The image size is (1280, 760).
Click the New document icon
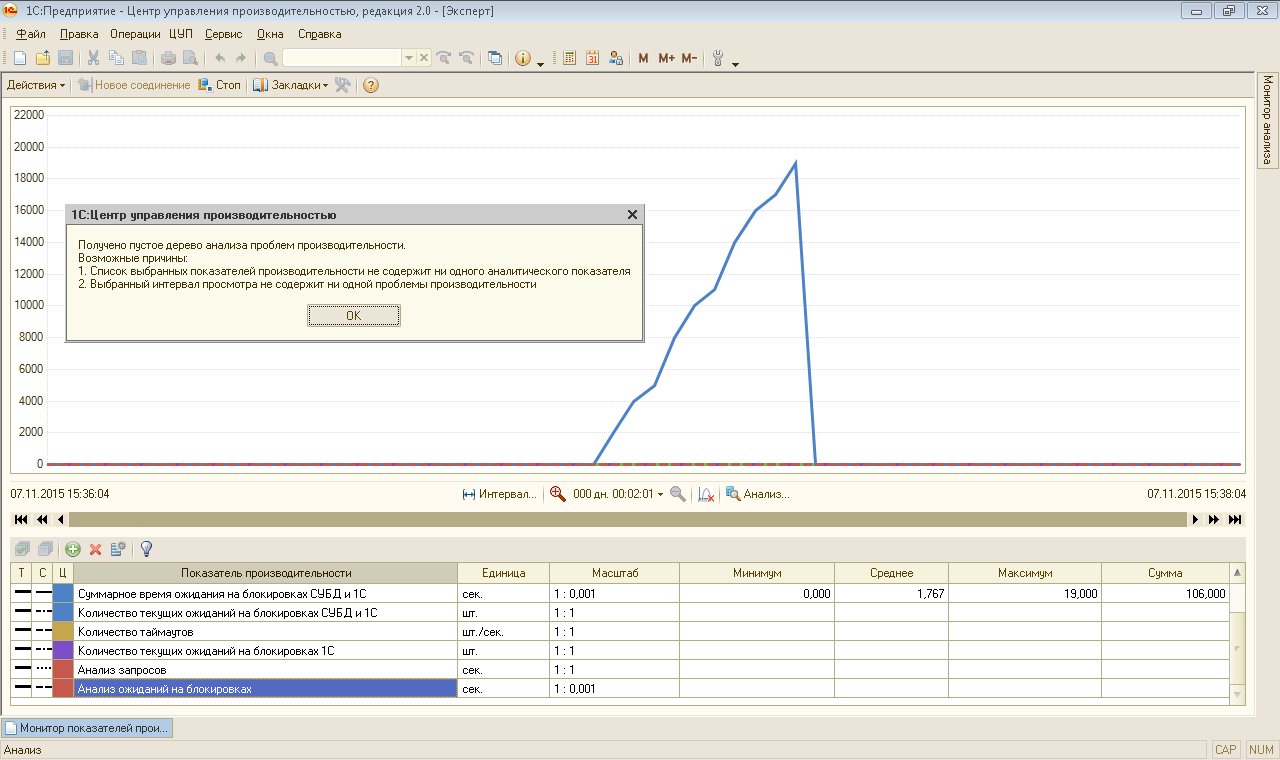19,58
